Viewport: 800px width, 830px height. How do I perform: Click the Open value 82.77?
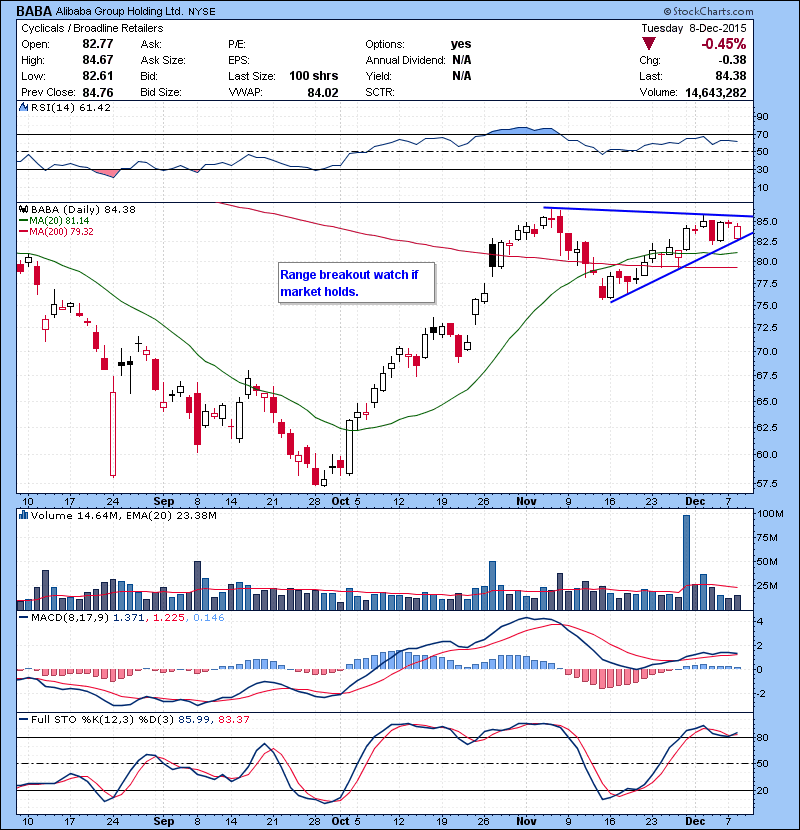(98, 44)
